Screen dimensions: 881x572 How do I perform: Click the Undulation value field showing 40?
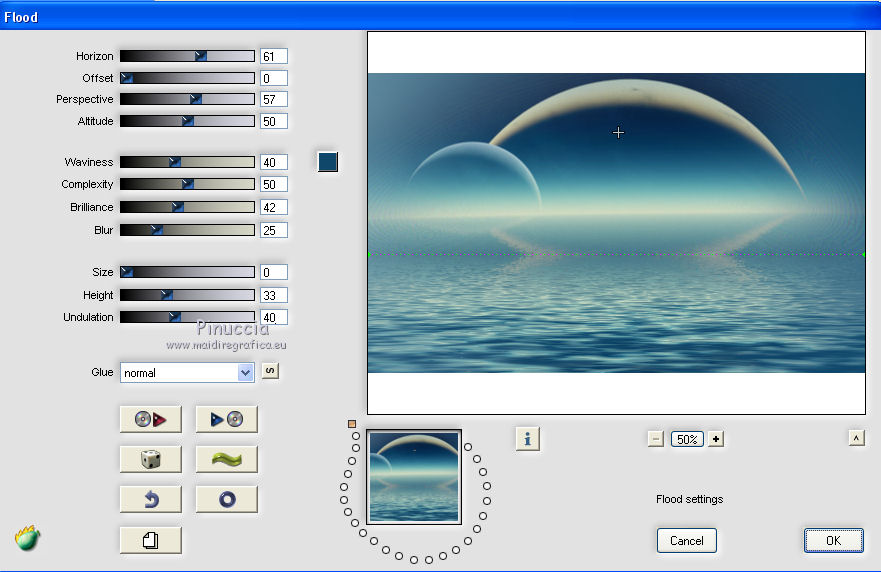coord(274,317)
